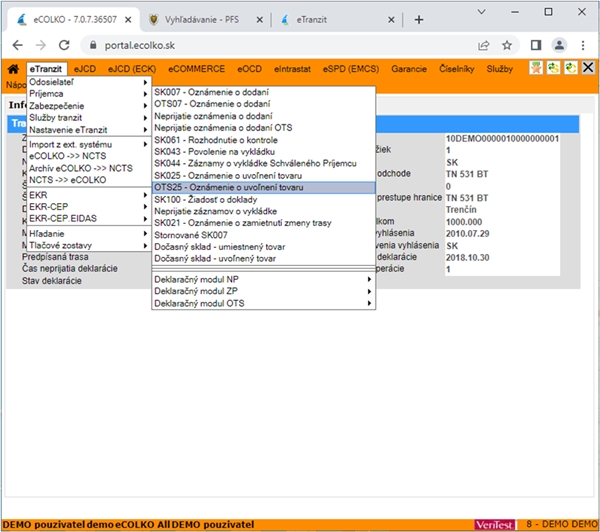Click the green arrows C icon
Viewport: 600px width, 532px height.
point(571,69)
